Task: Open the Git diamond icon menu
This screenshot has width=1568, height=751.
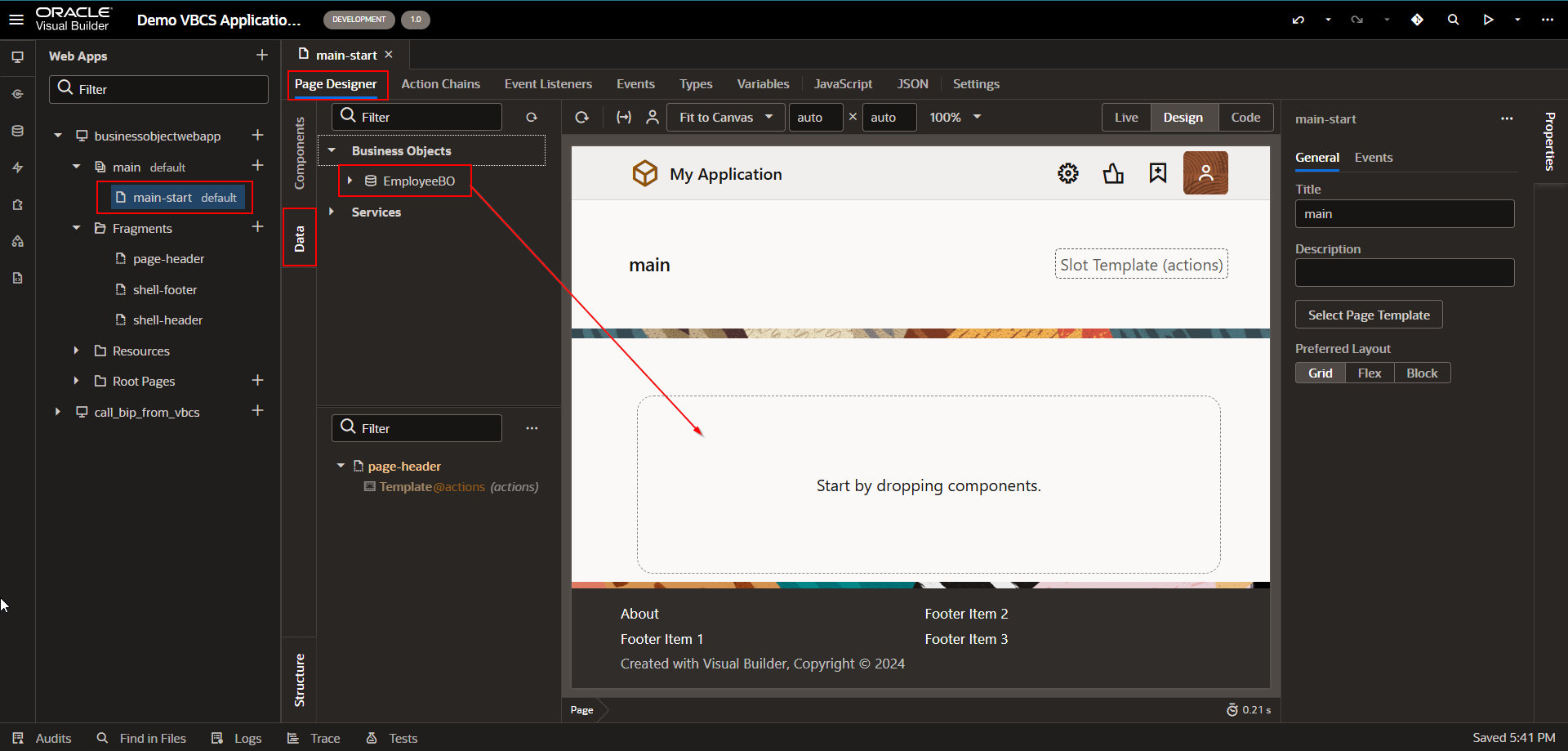Action: coord(1417,20)
